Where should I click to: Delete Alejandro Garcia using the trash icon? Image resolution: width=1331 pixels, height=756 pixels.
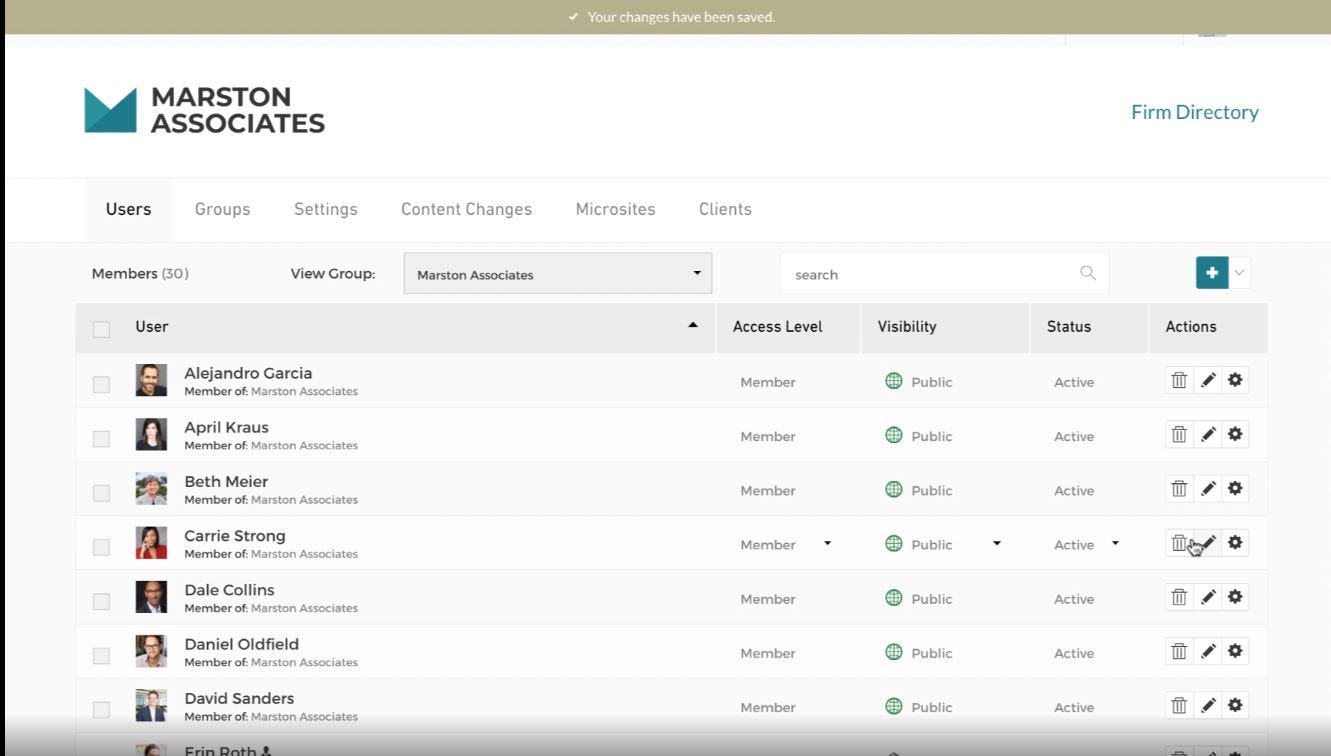click(1179, 379)
